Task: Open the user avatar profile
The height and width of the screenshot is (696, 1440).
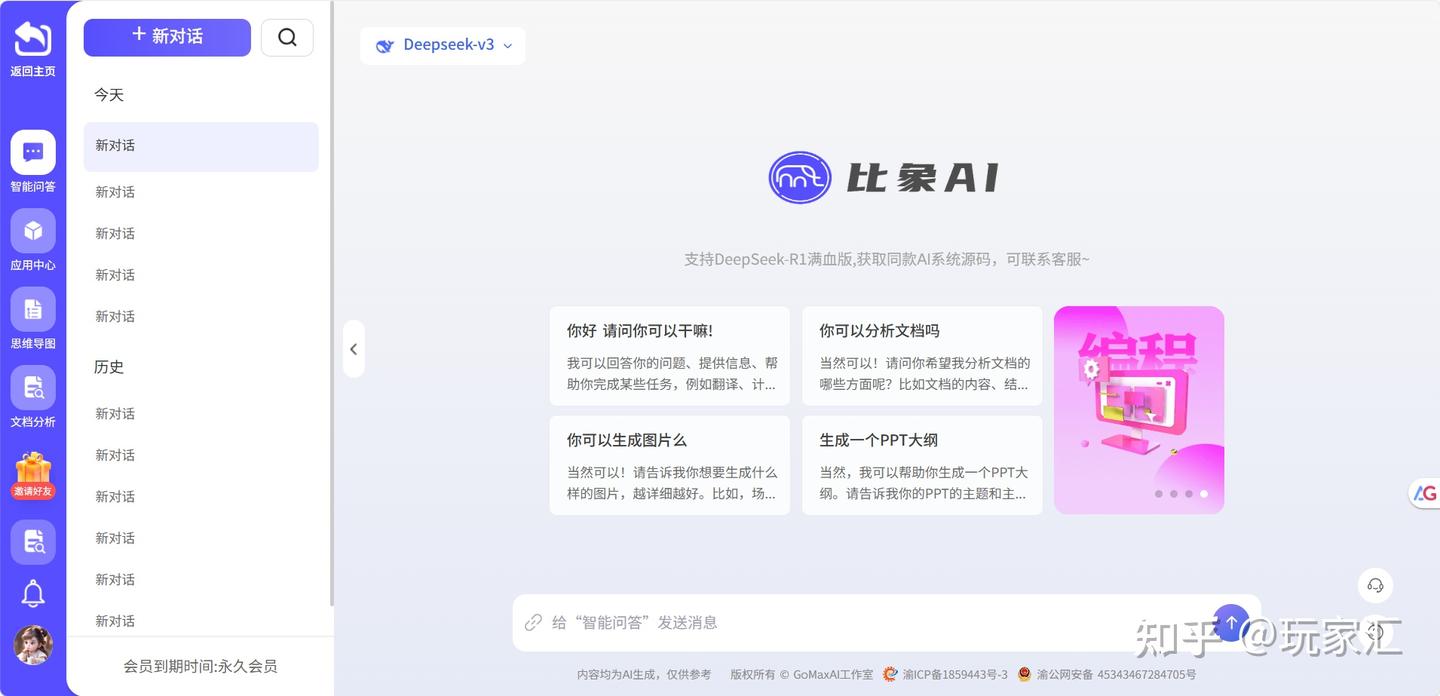Action: (33, 645)
